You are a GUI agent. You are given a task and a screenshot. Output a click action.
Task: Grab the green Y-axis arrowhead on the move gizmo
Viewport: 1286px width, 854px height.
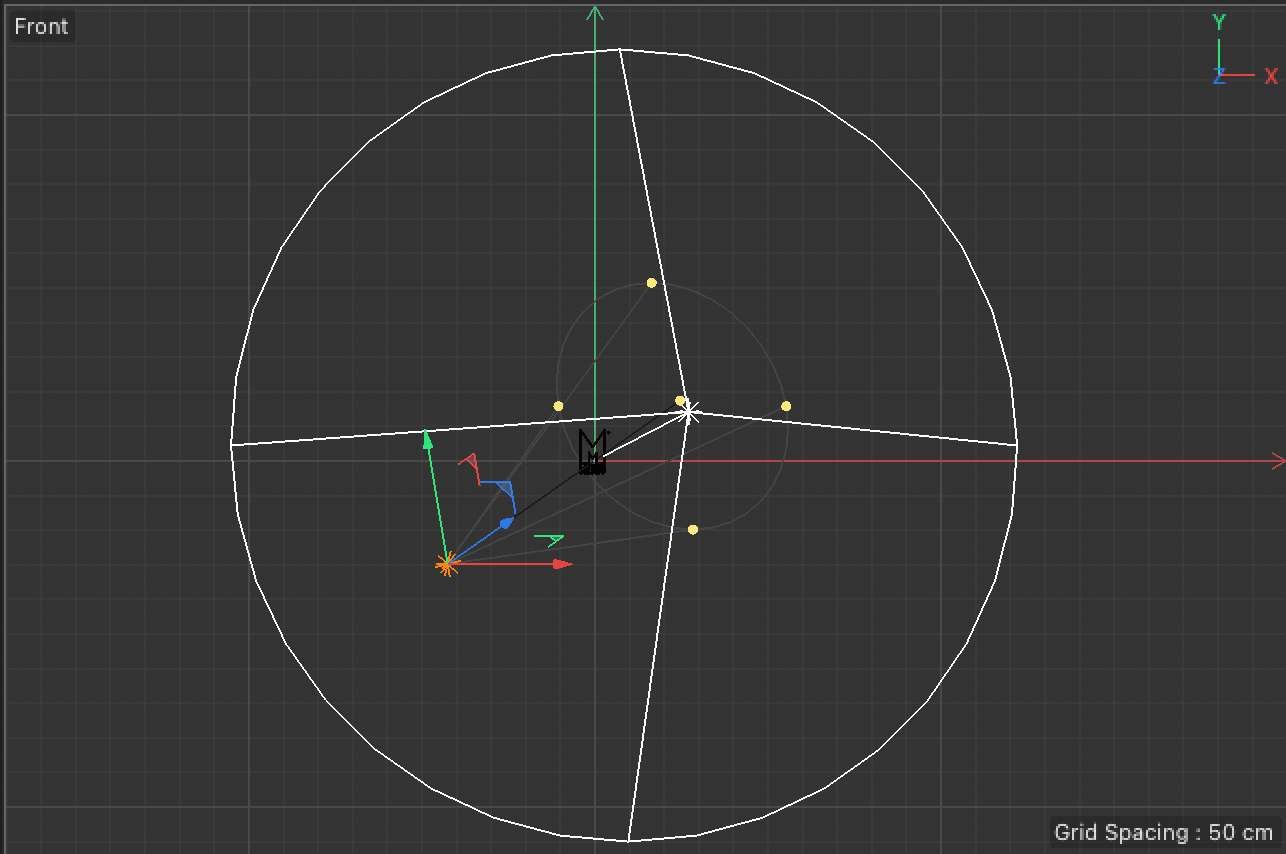pos(427,438)
